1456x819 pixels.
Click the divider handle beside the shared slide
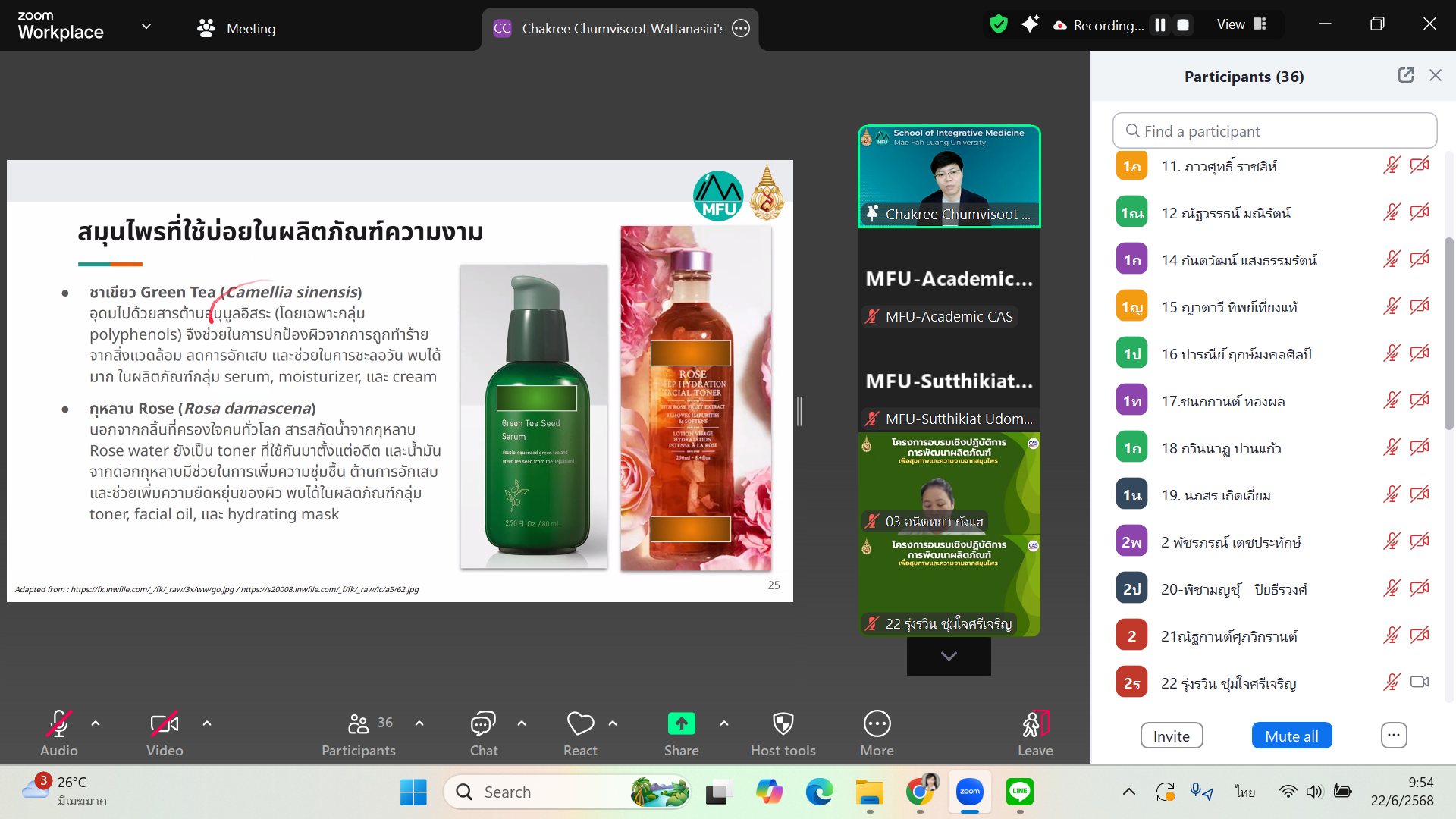(x=799, y=411)
